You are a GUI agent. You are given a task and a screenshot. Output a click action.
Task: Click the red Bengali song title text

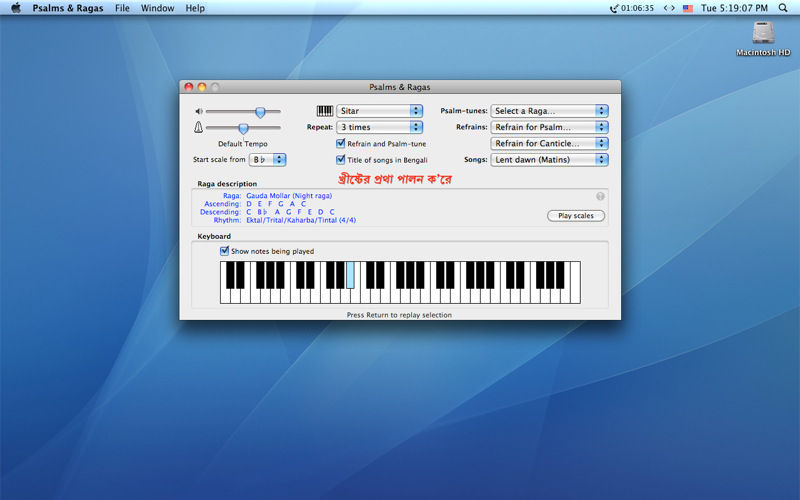tap(394, 179)
